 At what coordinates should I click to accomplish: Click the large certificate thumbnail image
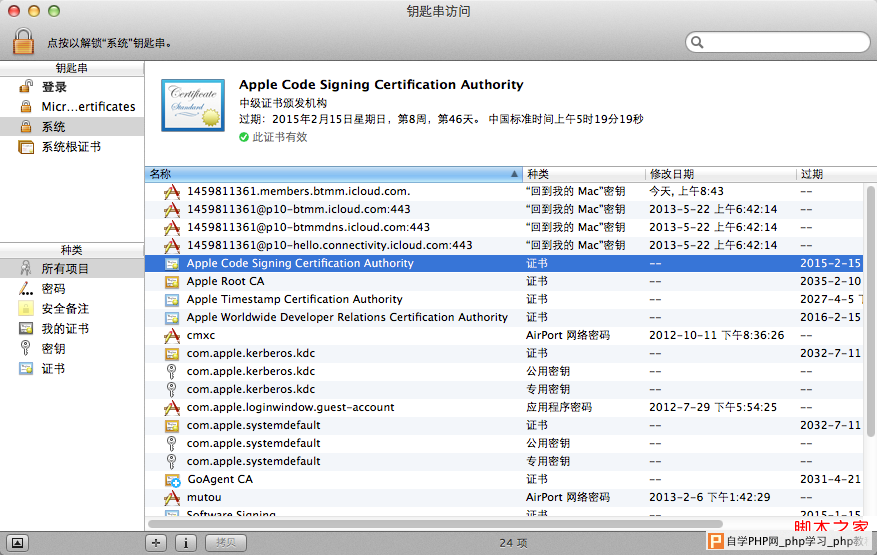193,105
